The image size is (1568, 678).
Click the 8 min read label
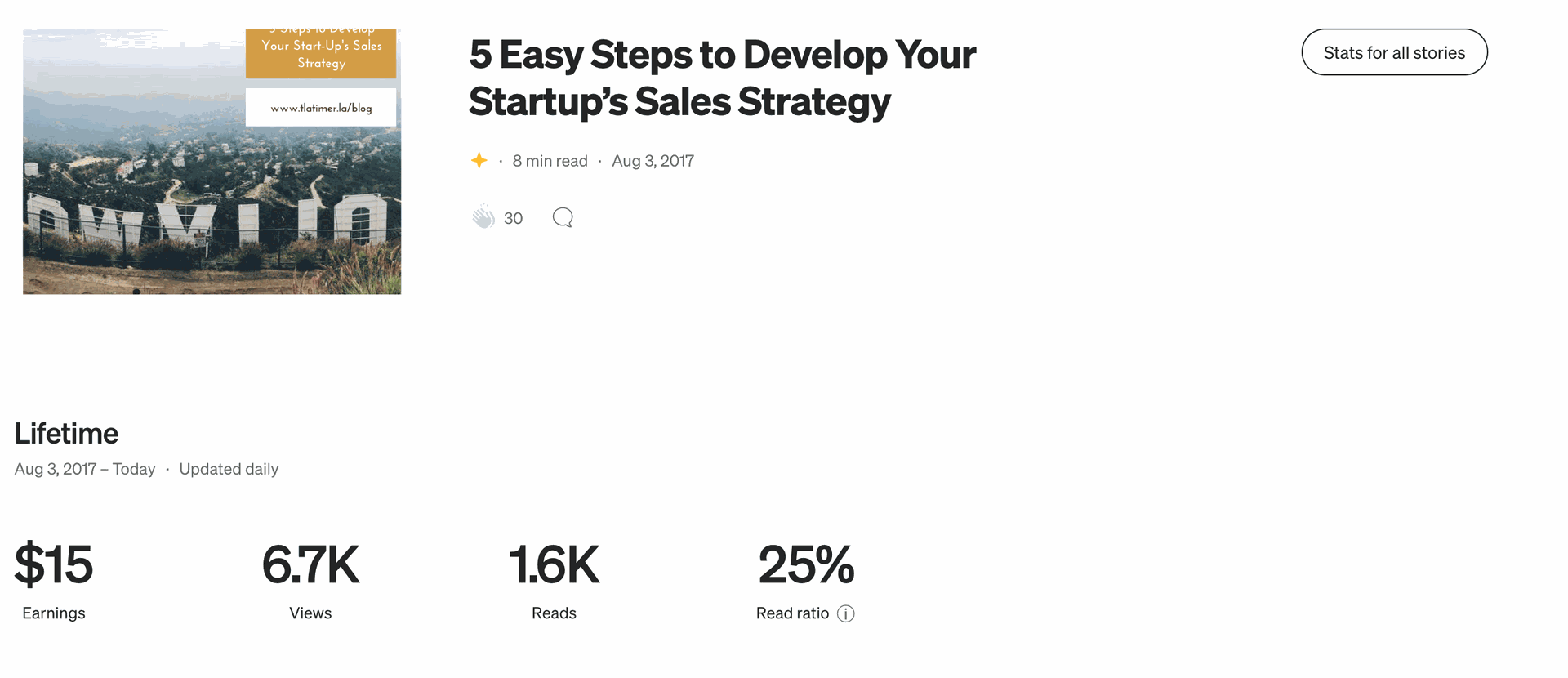[550, 161]
